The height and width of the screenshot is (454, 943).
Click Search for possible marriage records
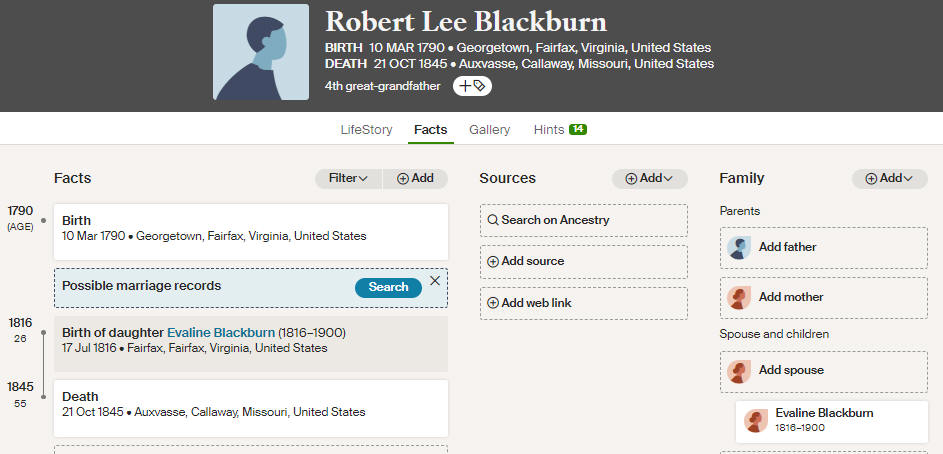click(x=388, y=287)
